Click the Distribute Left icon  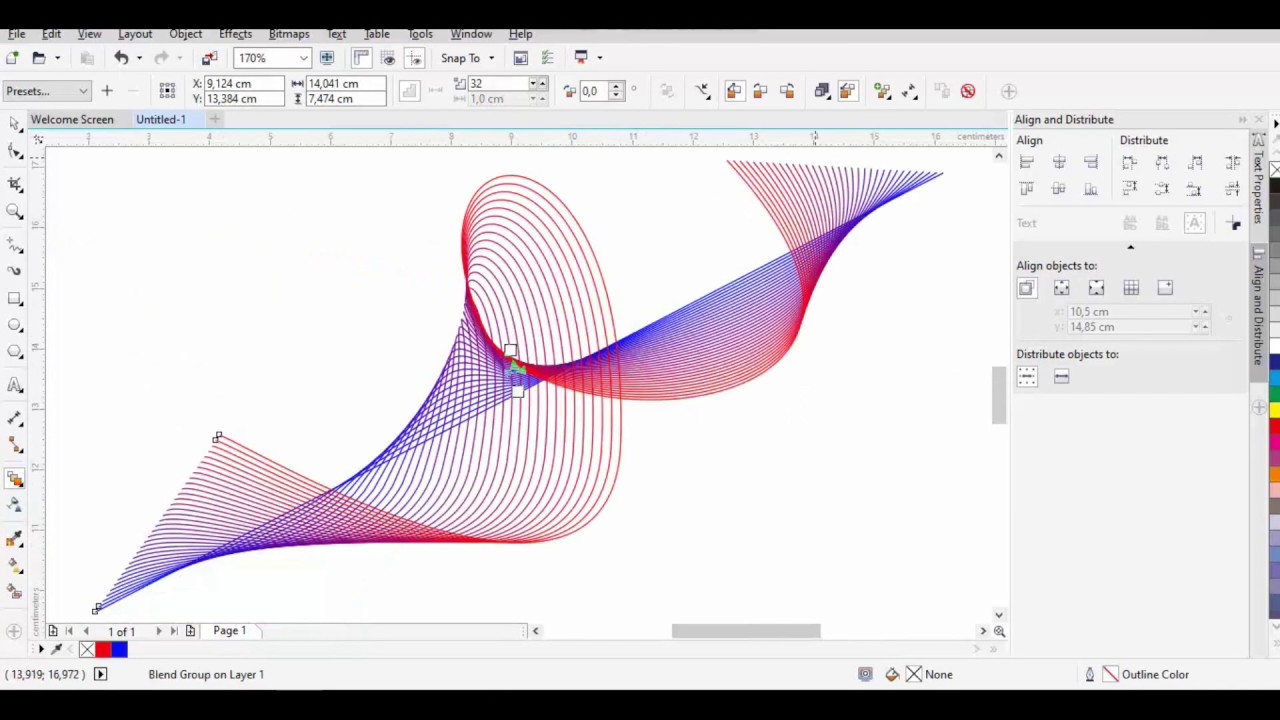1130,163
